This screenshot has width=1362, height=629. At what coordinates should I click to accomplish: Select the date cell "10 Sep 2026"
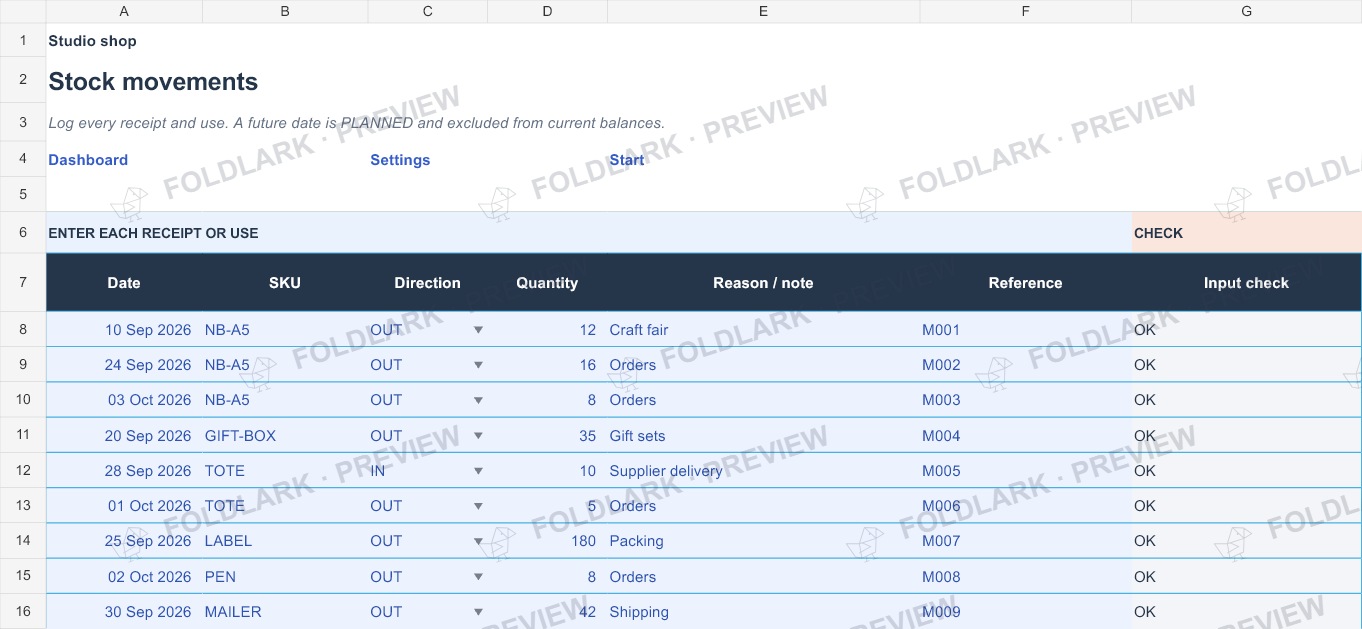(x=124, y=330)
